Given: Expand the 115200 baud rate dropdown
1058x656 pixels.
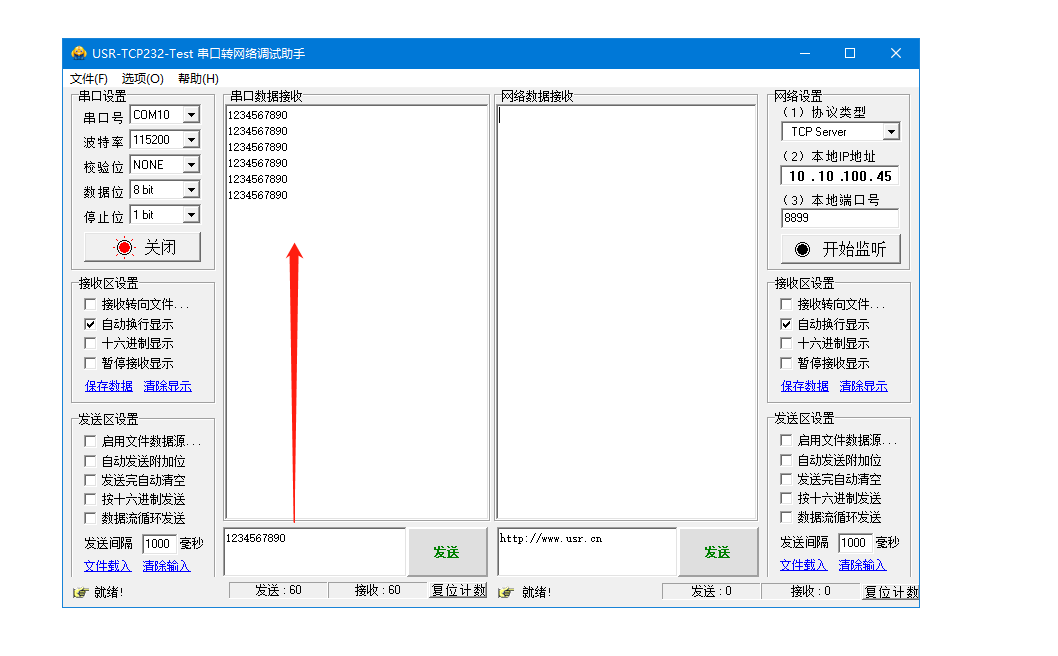Looking at the screenshot, I should 192,140.
